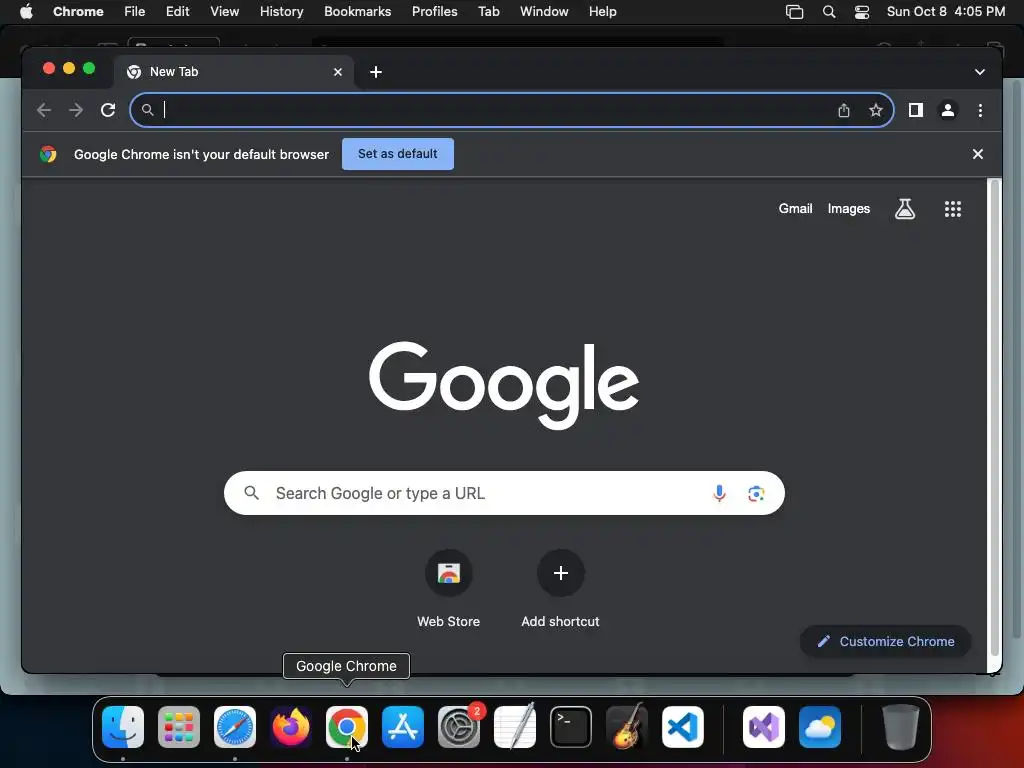Close the New Tab tab
The image size is (1024, 768).
click(x=338, y=72)
